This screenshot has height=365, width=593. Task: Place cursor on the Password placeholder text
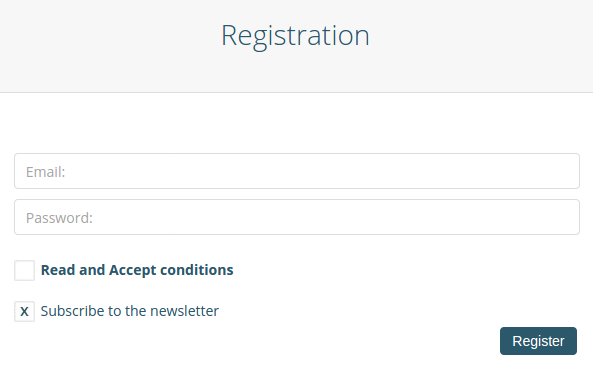pos(59,218)
